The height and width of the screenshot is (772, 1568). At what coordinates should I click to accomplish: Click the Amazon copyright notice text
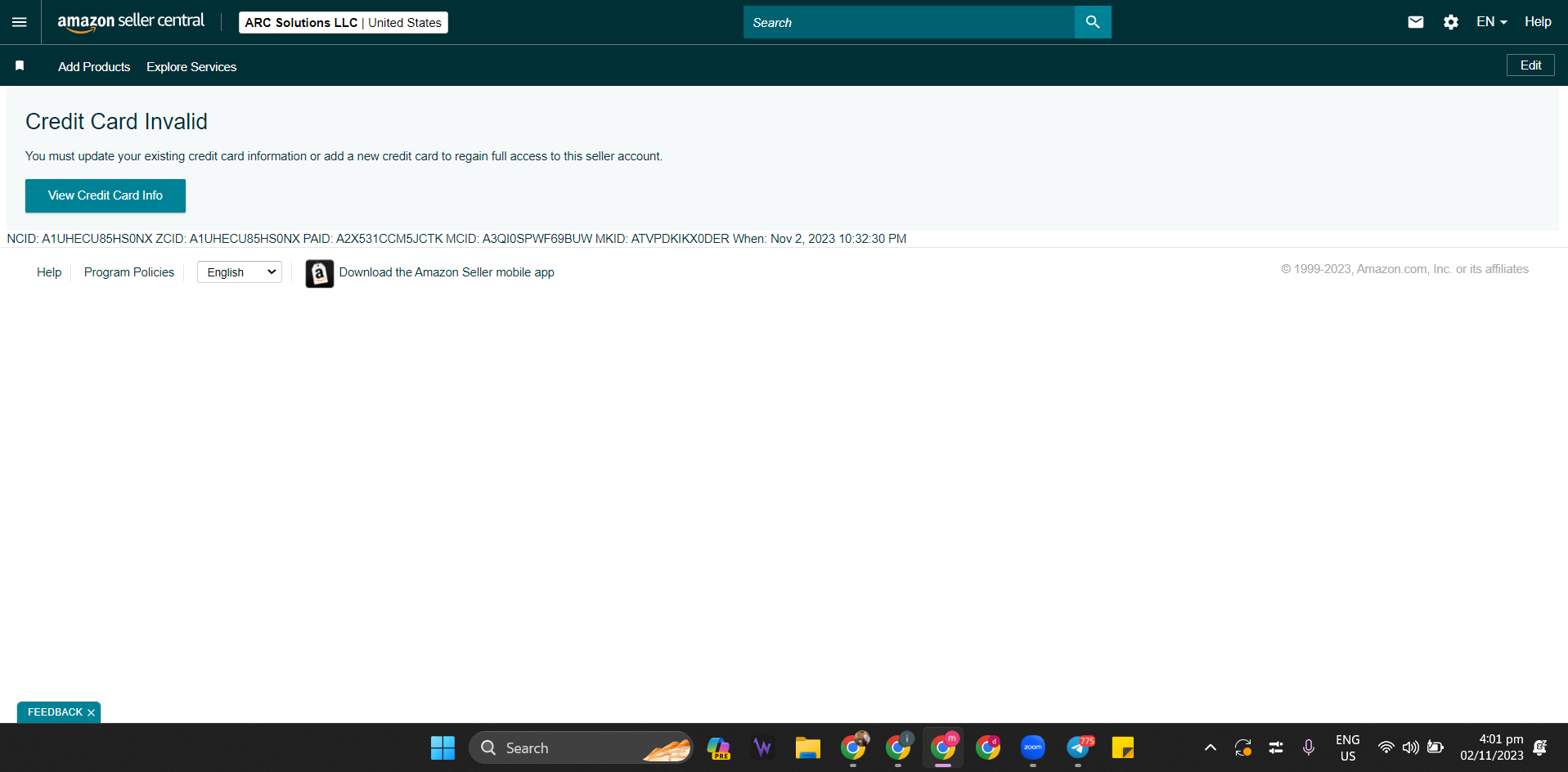coord(1404,269)
